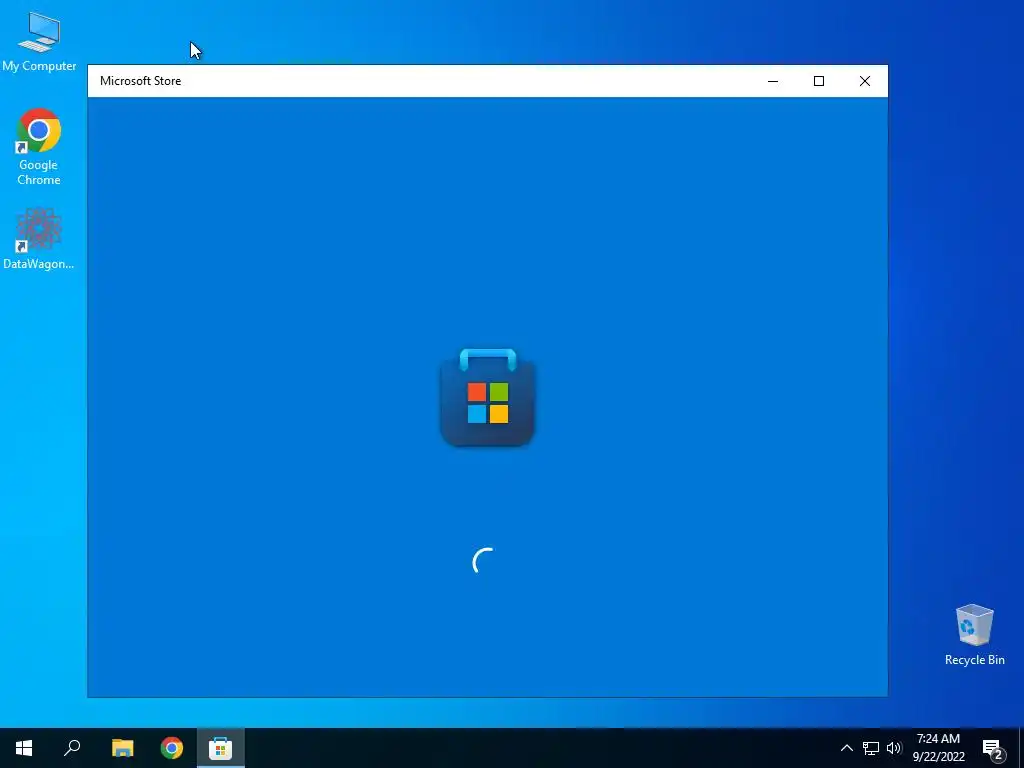Open the Windows Start menu
This screenshot has height=768, width=1024.
[24, 748]
